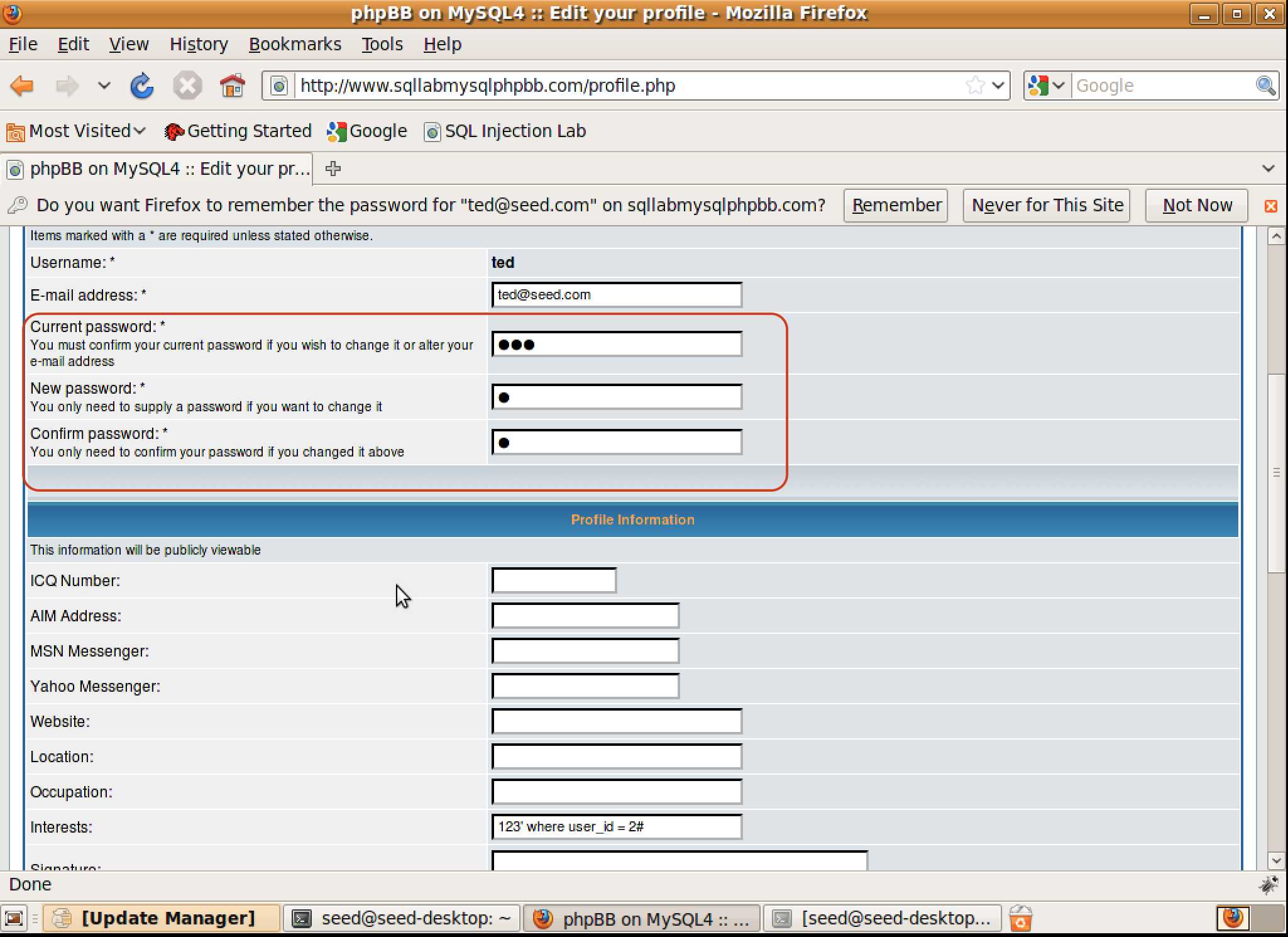The image size is (1288, 937).
Task: Click the key icon in notification bar
Action: tap(18, 205)
